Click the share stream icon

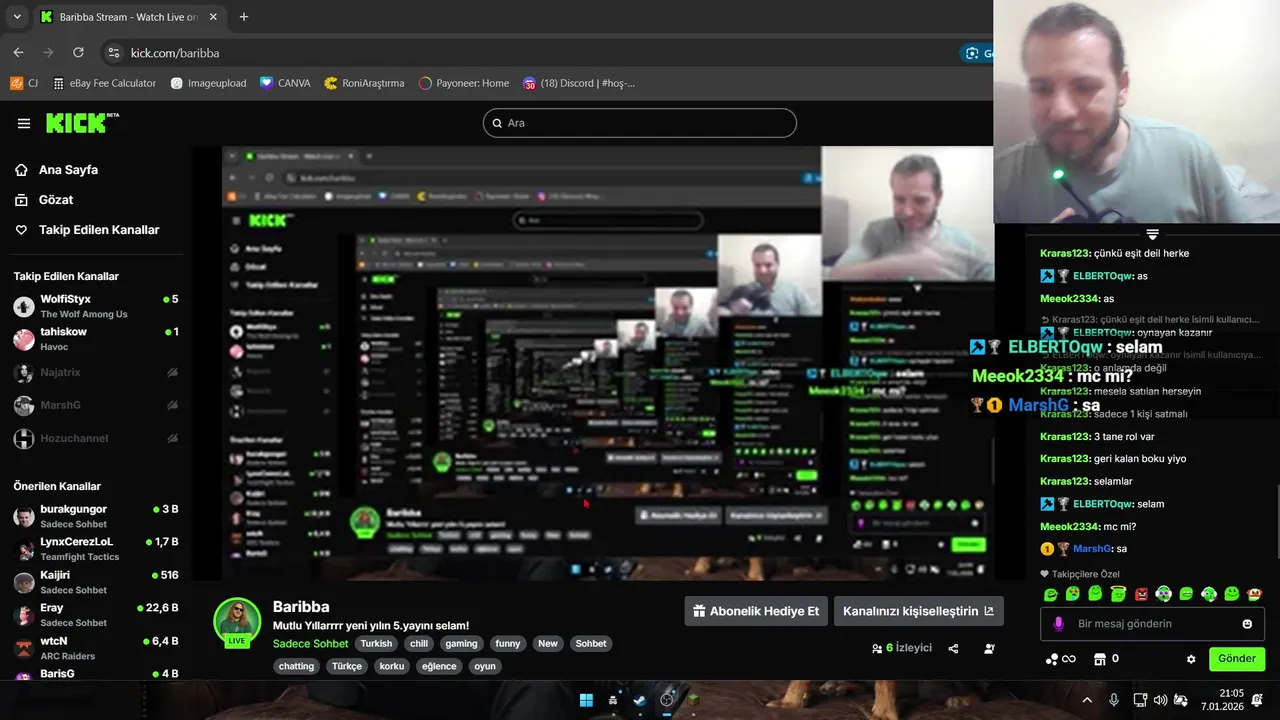(953, 648)
